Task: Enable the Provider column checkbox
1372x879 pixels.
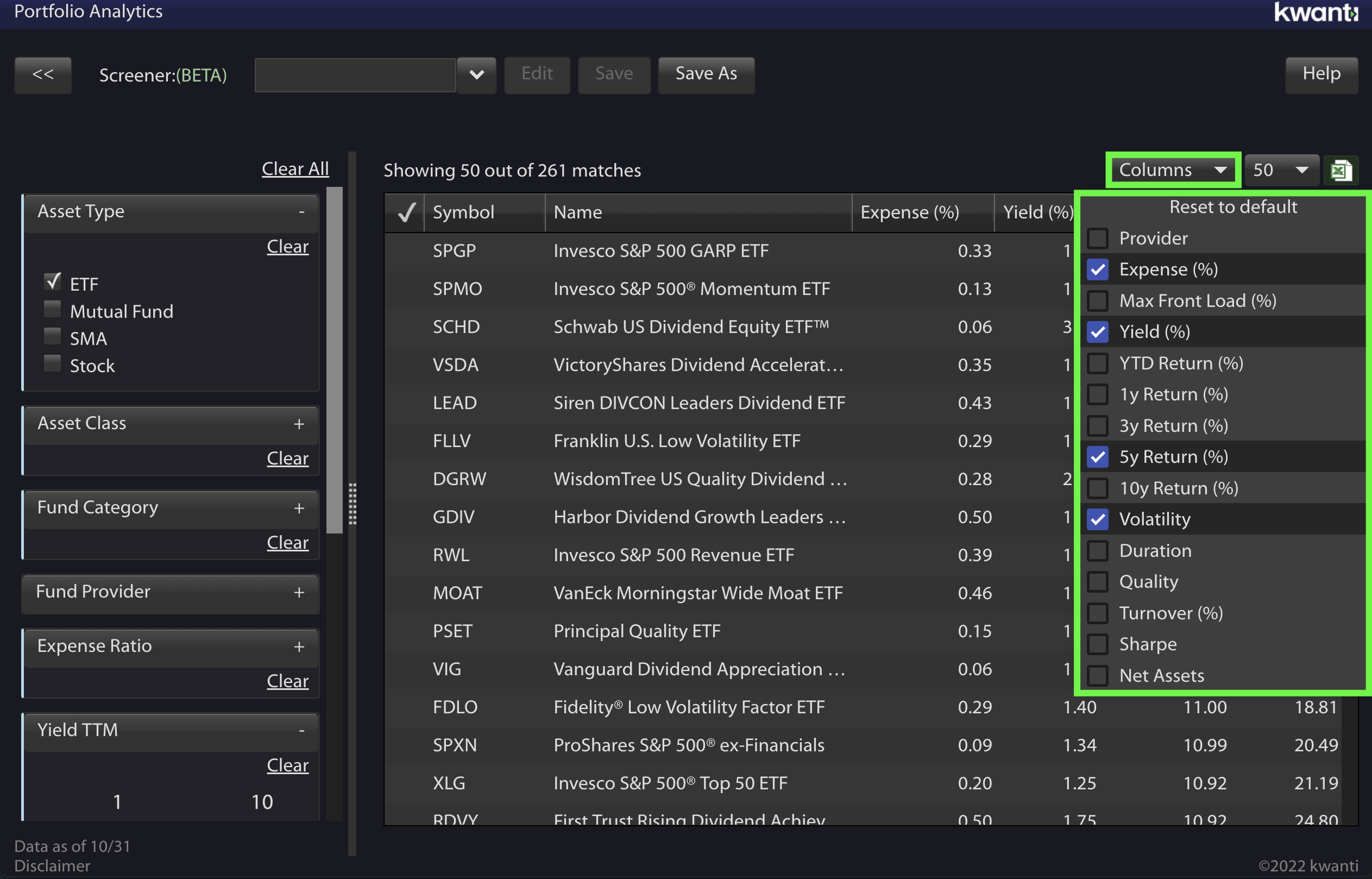Action: pyautogui.click(x=1098, y=238)
